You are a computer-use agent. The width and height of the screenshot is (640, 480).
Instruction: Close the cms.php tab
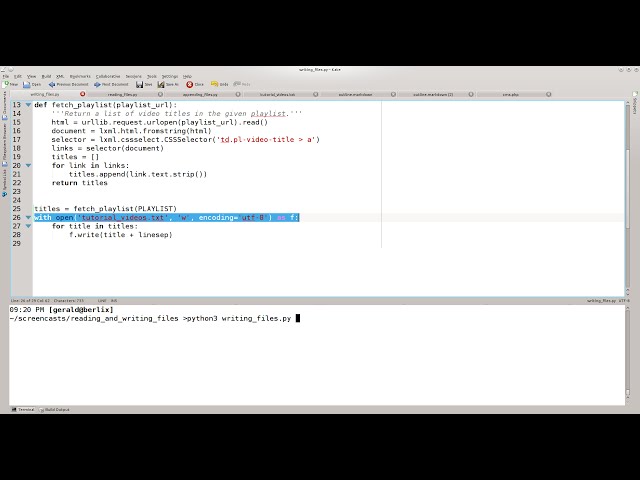(x=549, y=94)
